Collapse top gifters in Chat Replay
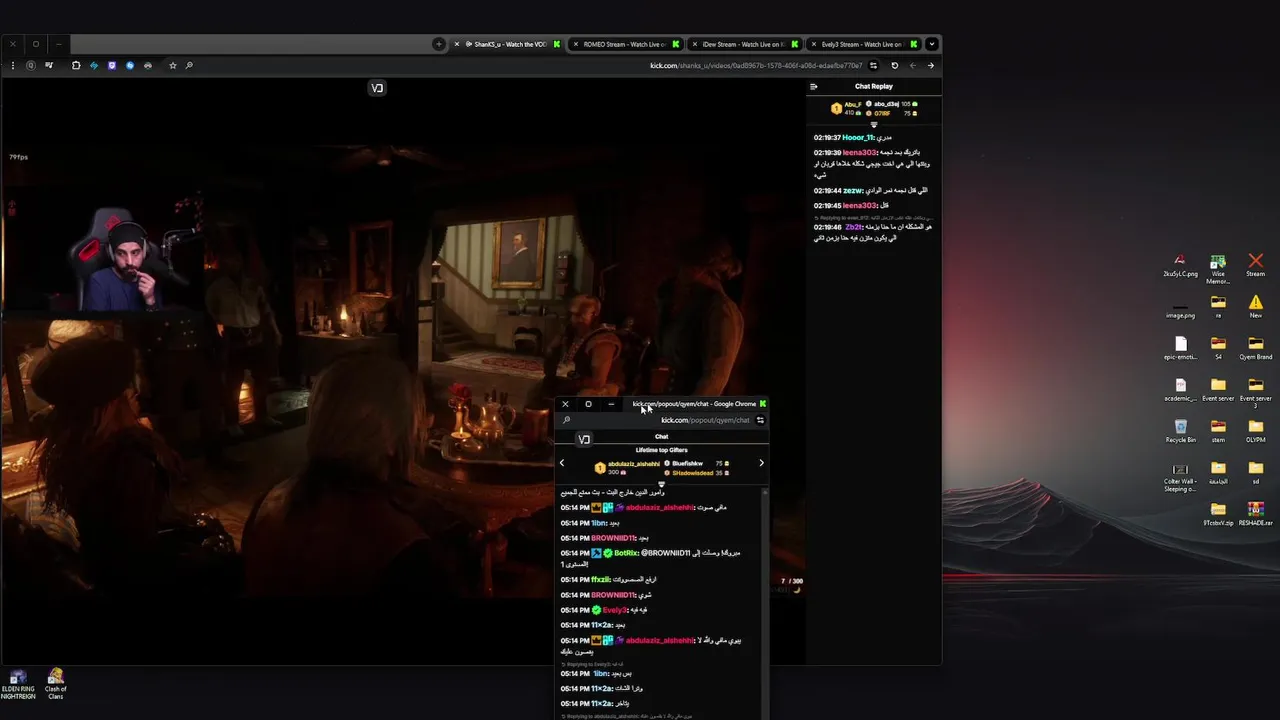The image size is (1280, 720). [x=874, y=124]
